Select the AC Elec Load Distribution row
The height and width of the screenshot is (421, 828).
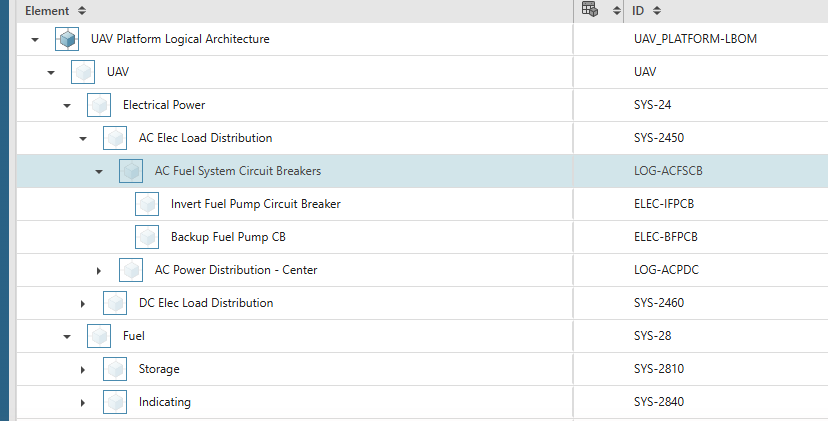pyautogui.click(x=295, y=138)
